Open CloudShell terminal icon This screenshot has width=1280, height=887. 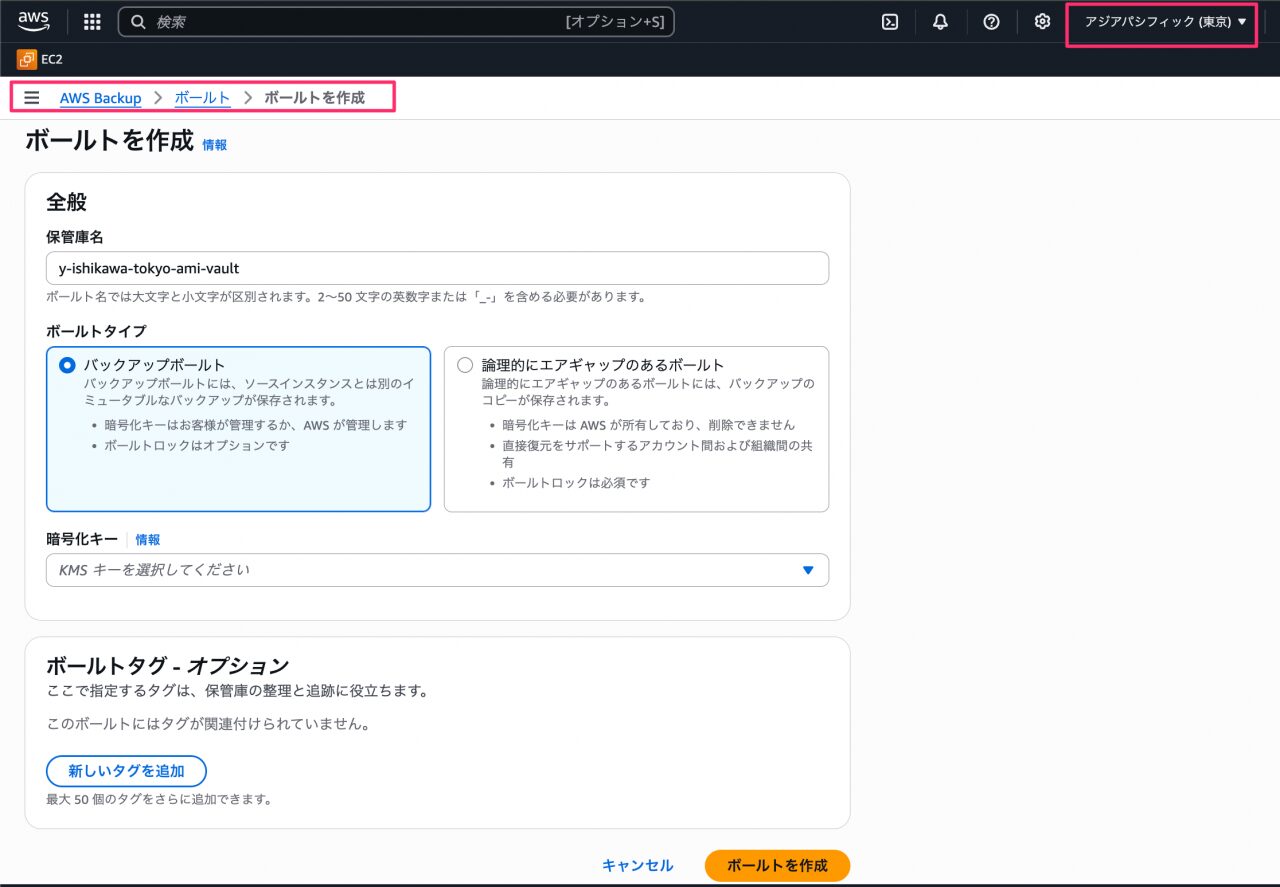coord(890,22)
